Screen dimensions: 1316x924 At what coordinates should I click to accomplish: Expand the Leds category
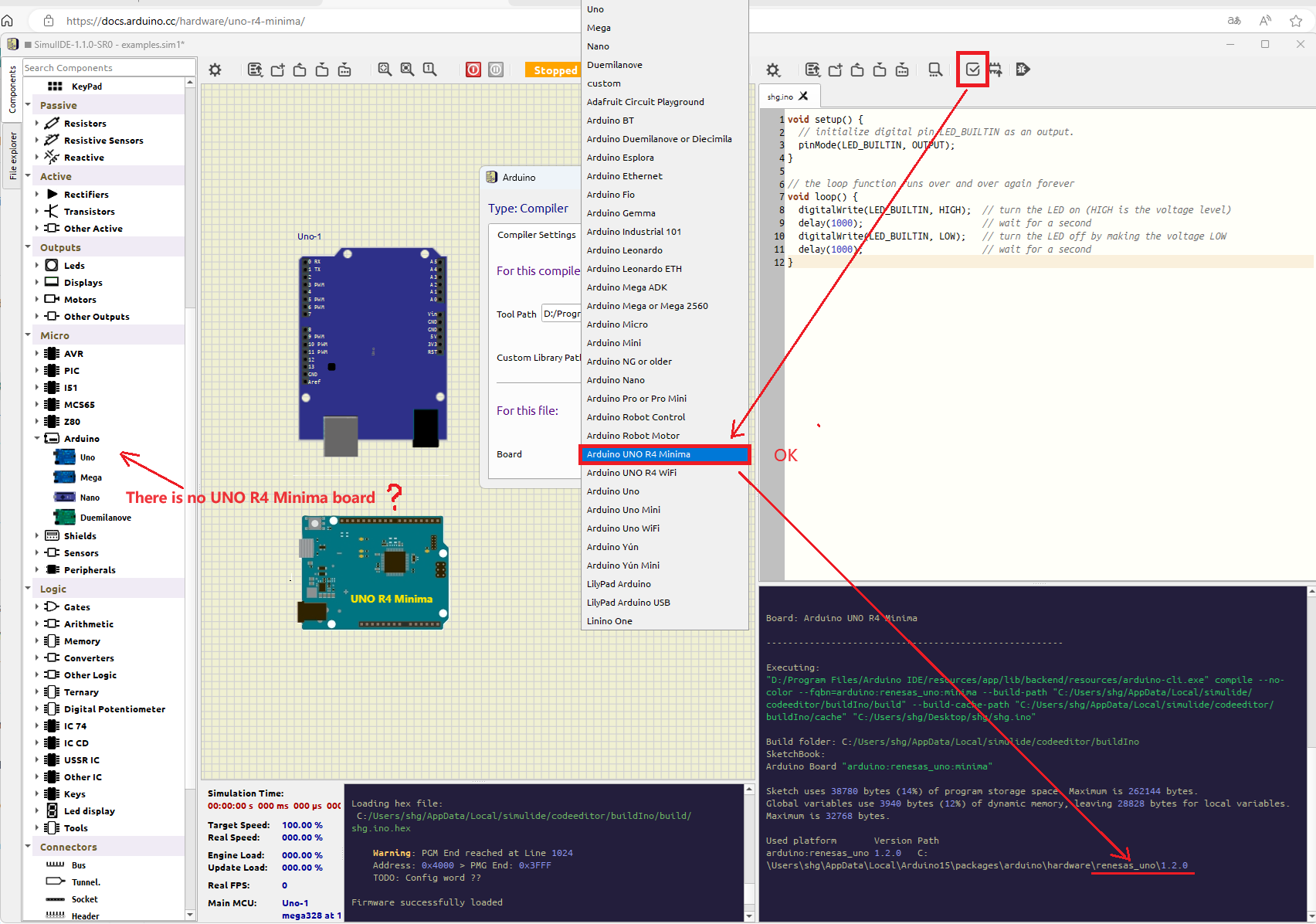click(37, 265)
